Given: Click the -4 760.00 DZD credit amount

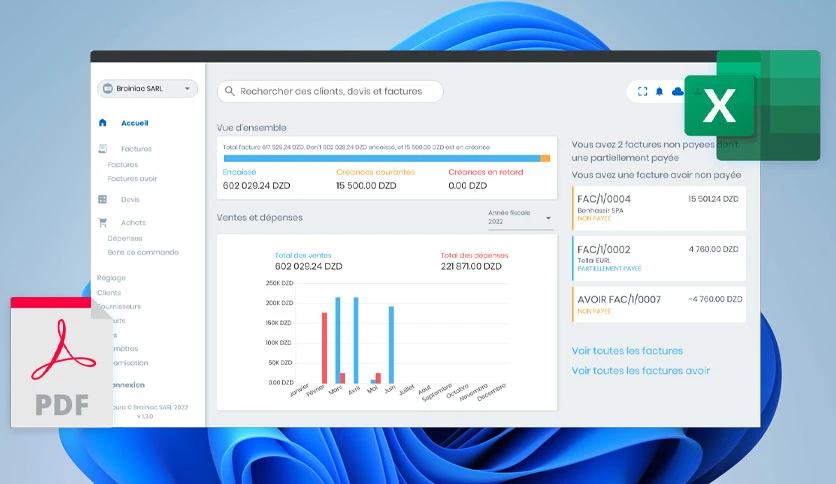Looking at the screenshot, I should tap(715, 299).
